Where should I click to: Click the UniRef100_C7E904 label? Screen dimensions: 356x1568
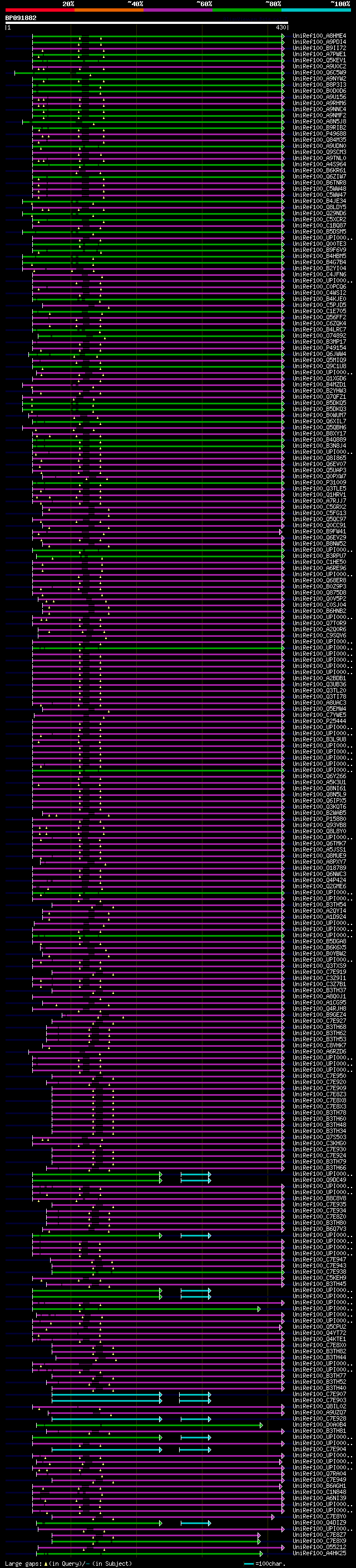[319, 1449]
